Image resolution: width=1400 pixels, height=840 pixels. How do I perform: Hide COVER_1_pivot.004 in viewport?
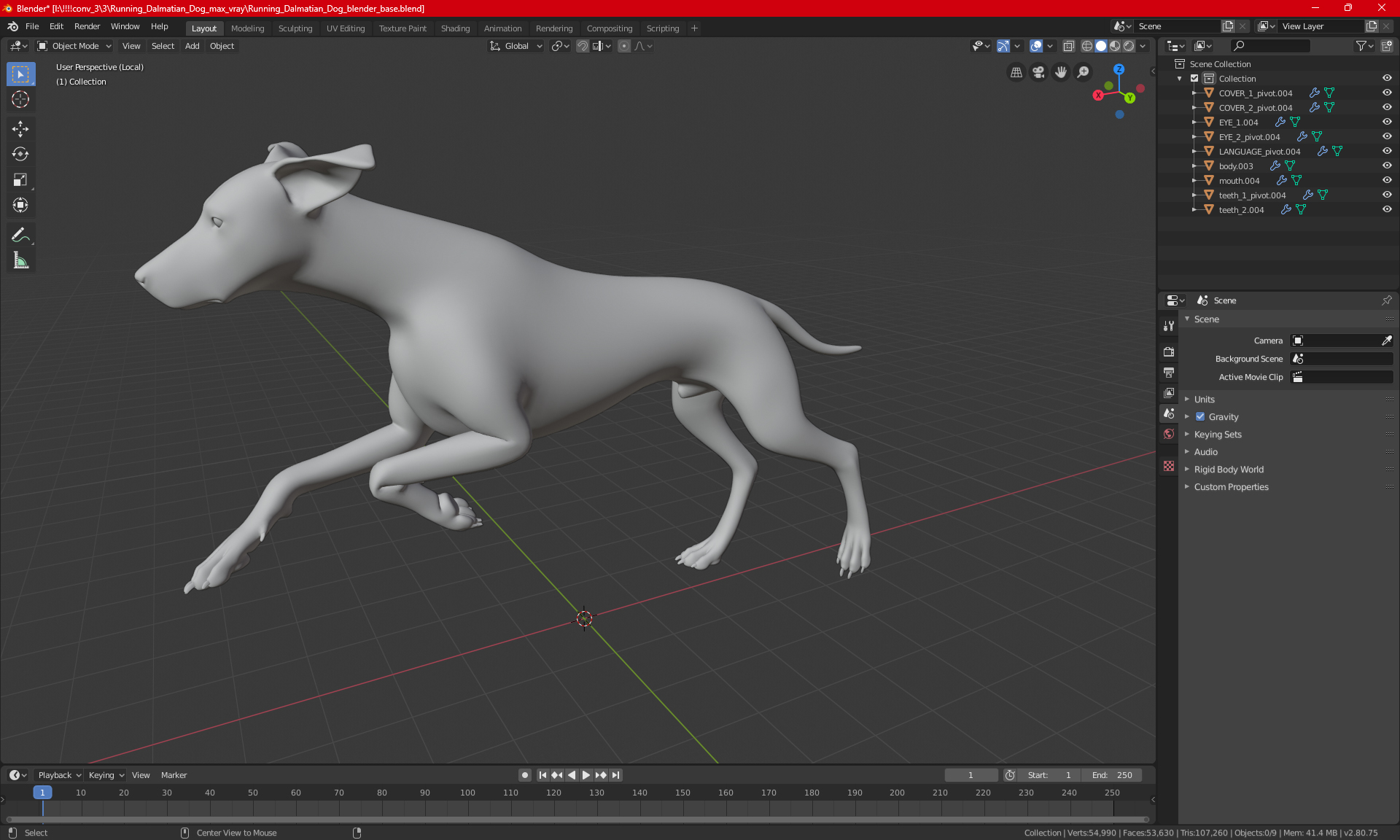point(1387,93)
